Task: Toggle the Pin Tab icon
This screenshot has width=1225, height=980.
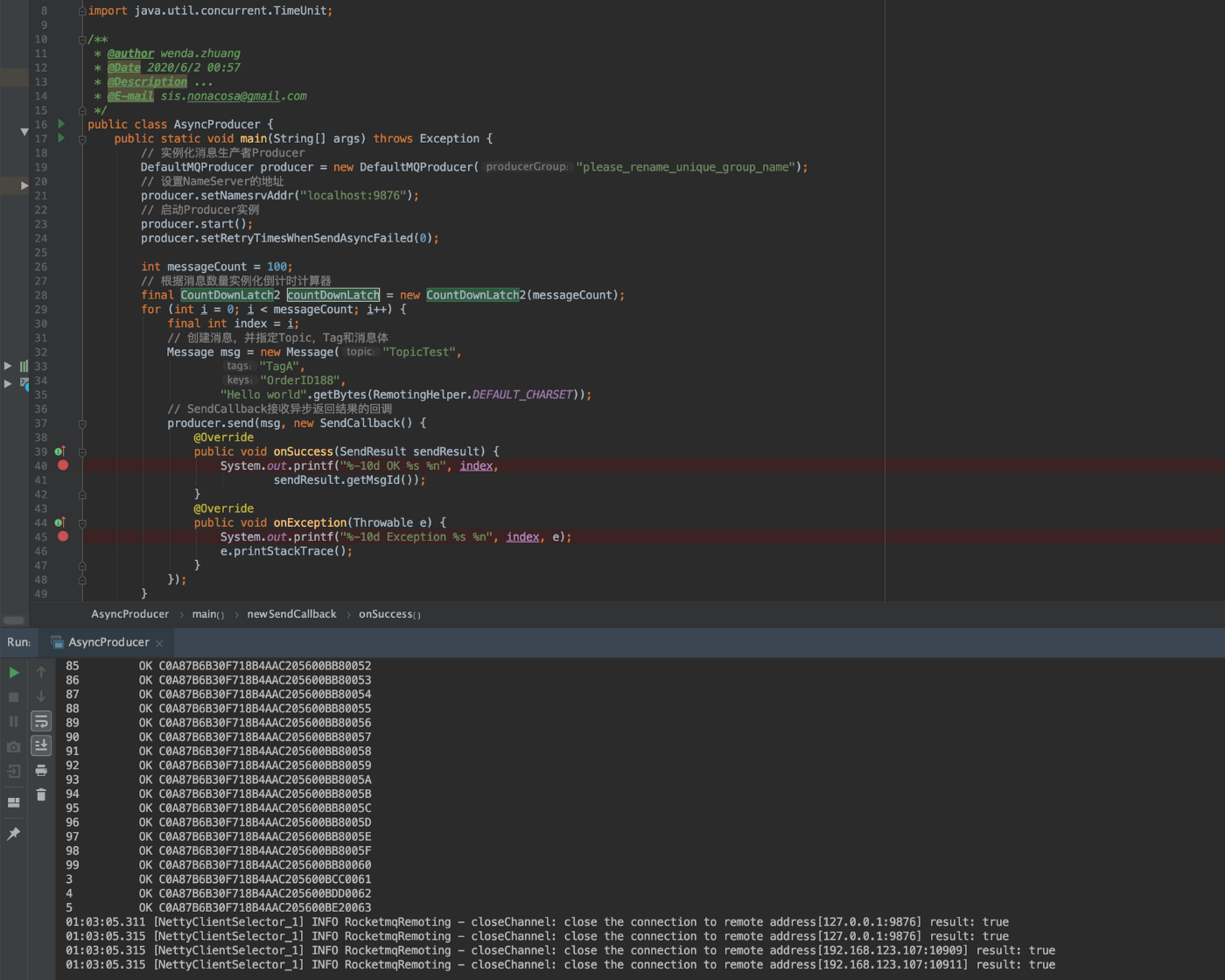Action: point(14,834)
